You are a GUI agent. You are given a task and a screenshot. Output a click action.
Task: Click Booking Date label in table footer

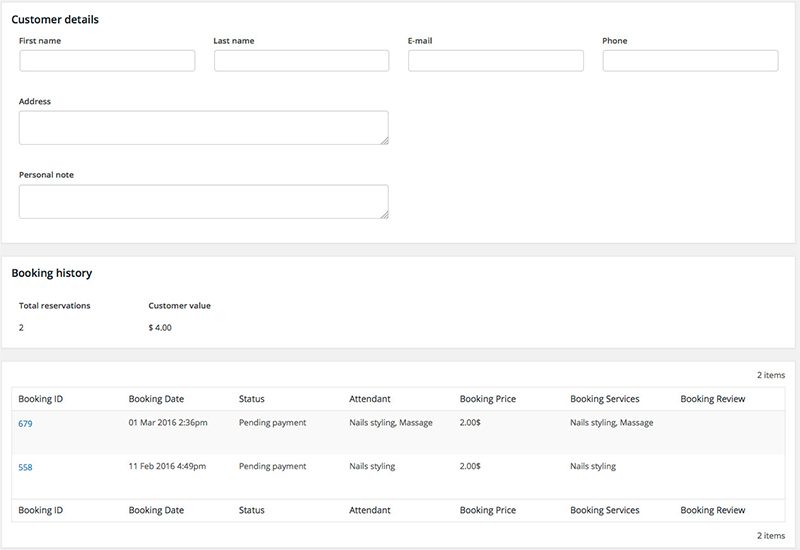pyautogui.click(x=156, y=510)
